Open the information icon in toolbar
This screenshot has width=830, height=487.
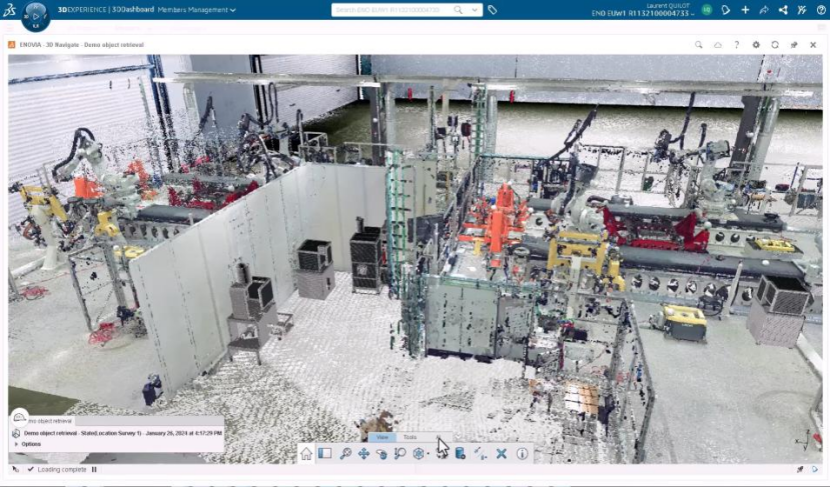pyautogui.click(x=522, y=454)
